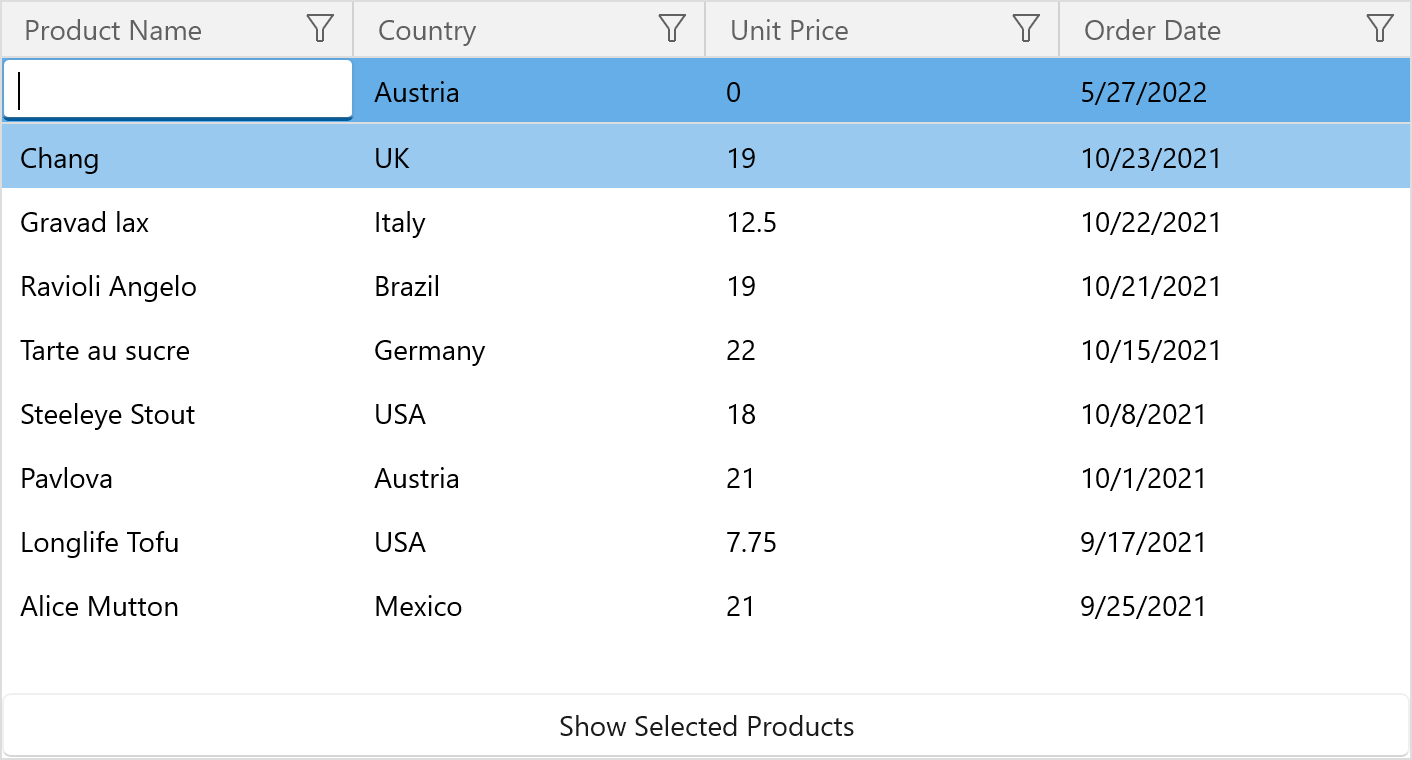Click the Germany country cell
Viewport: 1412px width, 760px height.
click(429, 351)
